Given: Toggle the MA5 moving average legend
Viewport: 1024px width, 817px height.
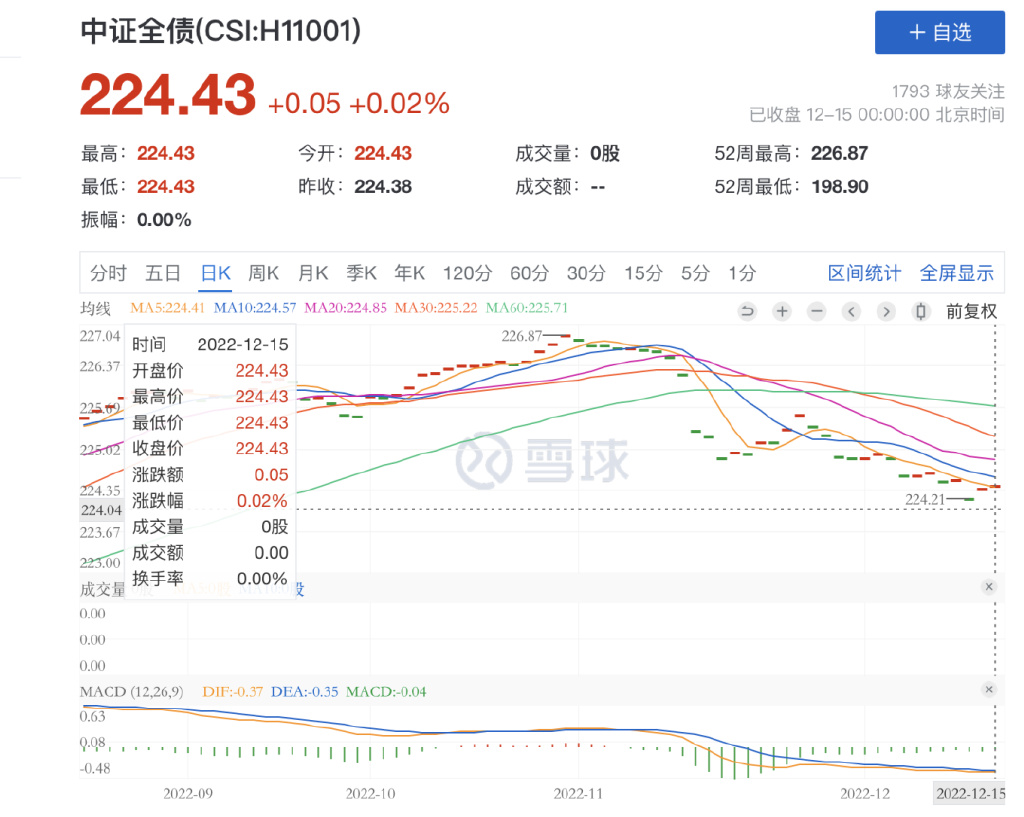Looking at the screenshot, I should point(166,309).
